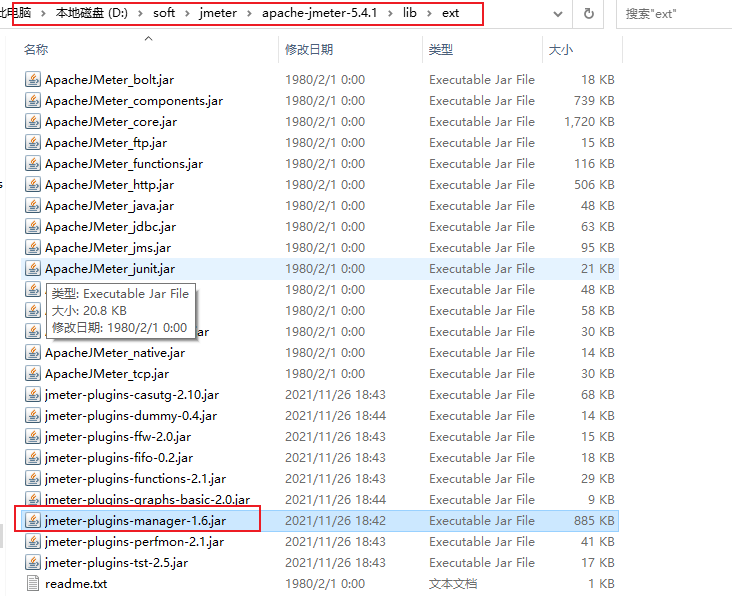Click the jar icon of jmeter-plugins-dummy-0.4.jar
Viewport: 732px width, 596px height.
pos(33,416)
